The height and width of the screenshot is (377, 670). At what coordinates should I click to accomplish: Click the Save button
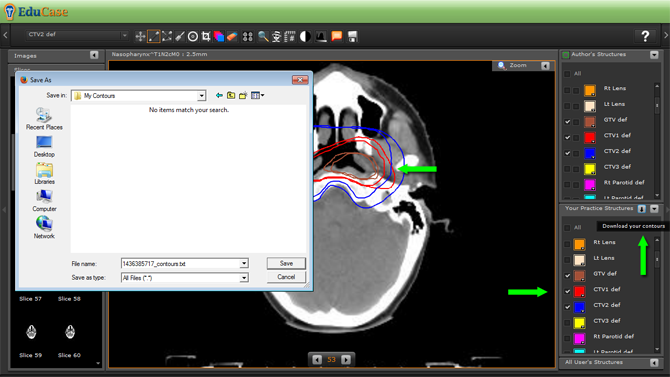(286, 263)
